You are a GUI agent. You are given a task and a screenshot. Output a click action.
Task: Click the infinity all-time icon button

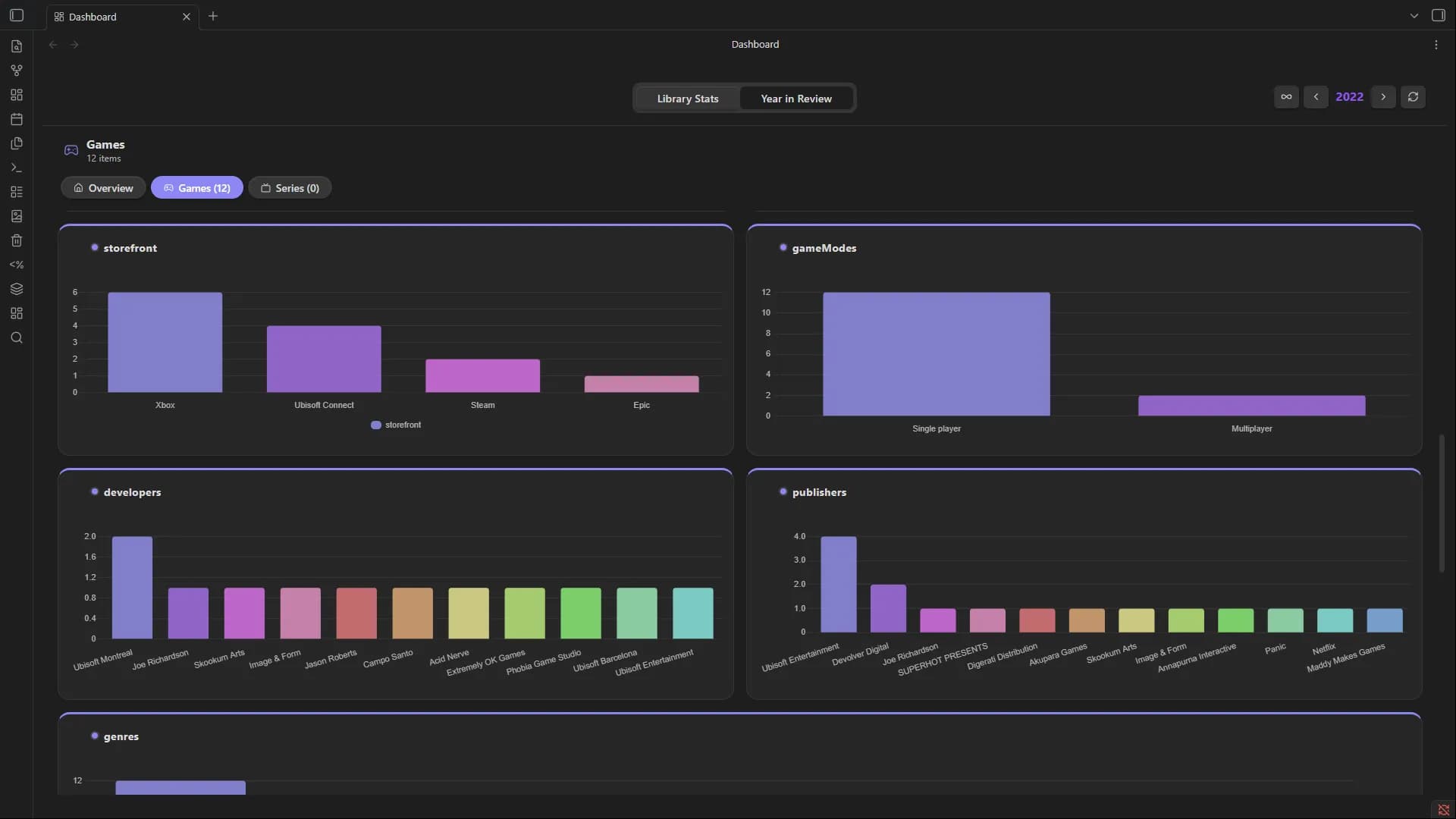(1286, 96)
